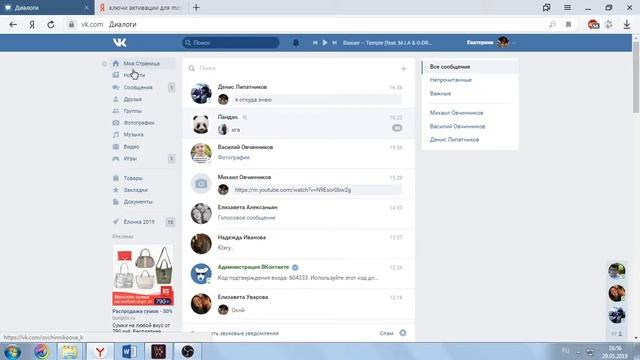This screenshot has width=640, height=360.
Task: Open the Екатерина profile dropdown menu
Action: 491,42
